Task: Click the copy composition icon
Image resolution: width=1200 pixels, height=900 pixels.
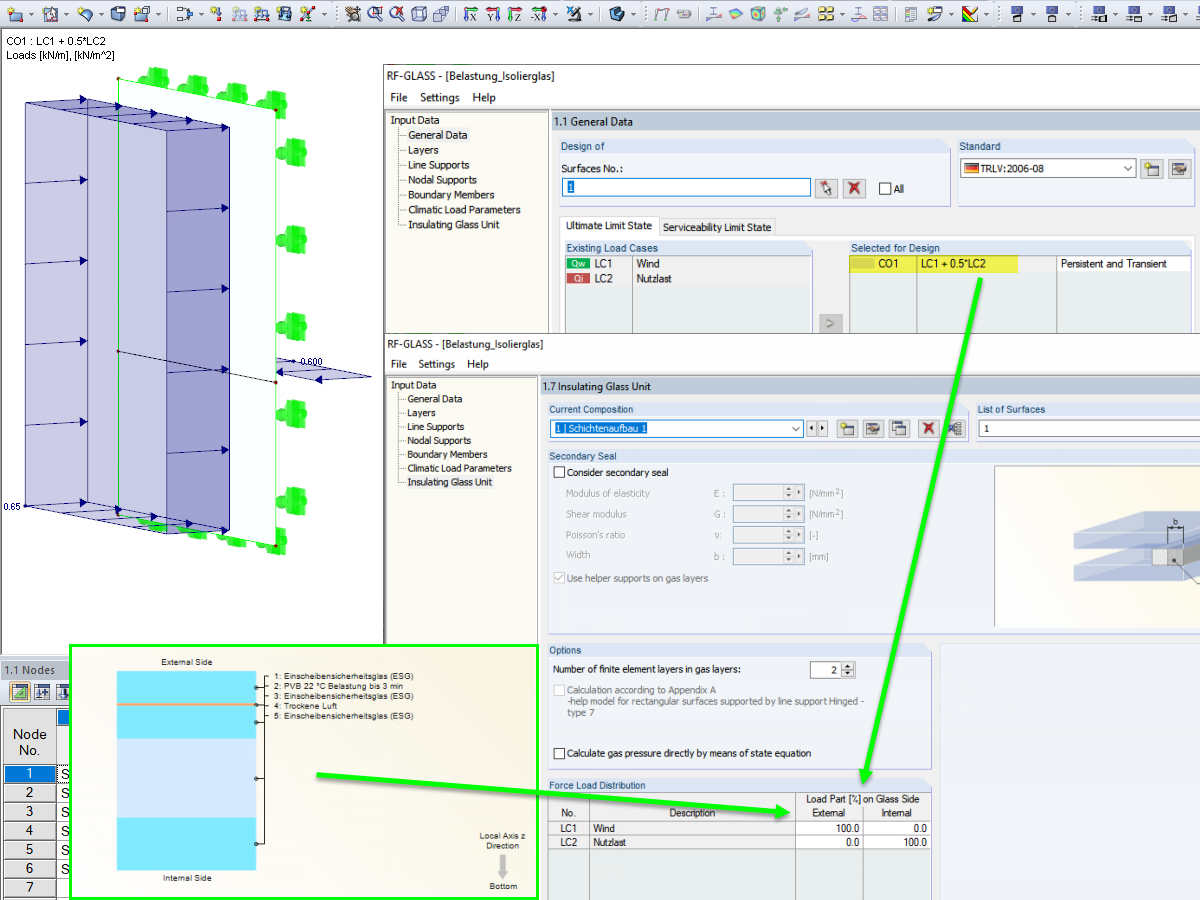Action: click(x=899, y=428)
